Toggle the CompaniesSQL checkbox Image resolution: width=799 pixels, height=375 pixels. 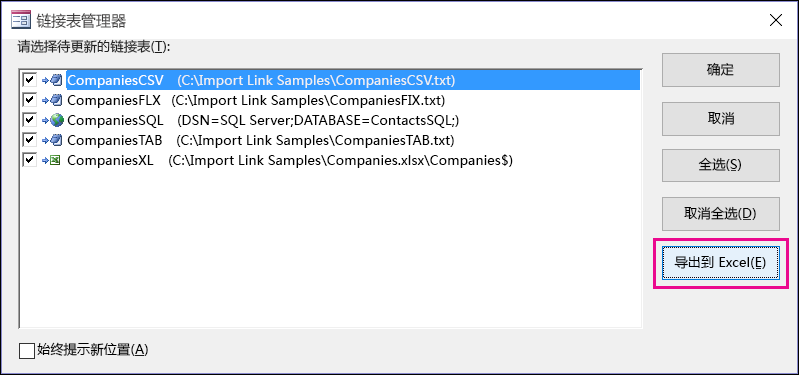pos(30,120)
